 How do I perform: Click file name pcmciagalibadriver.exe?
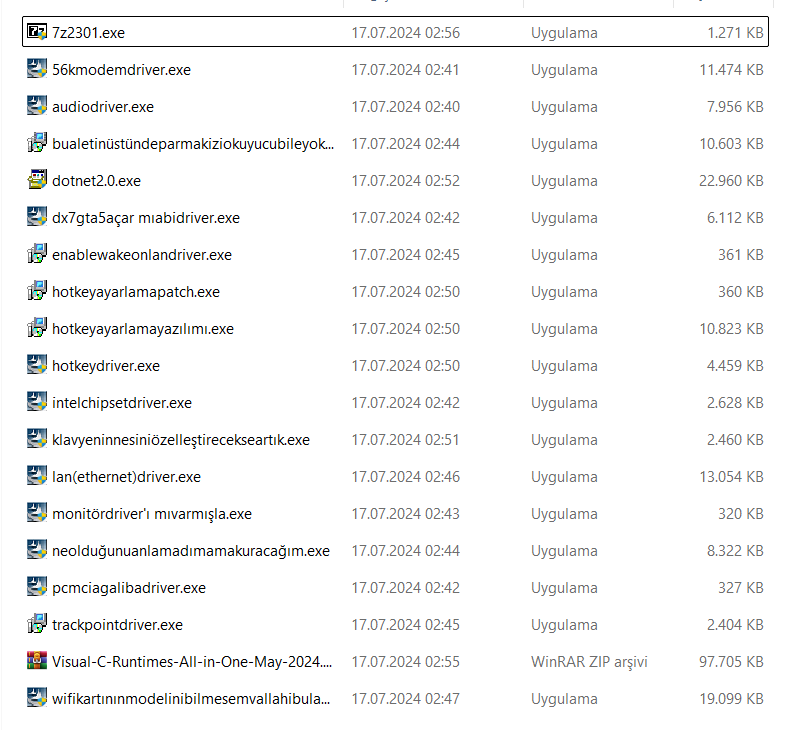129,587
